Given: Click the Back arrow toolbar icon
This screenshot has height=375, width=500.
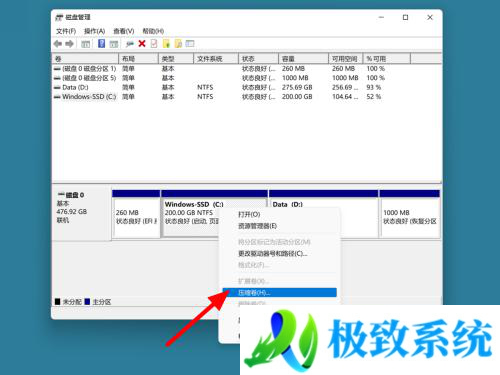Looking at the screenshot, I should (58, 44).
